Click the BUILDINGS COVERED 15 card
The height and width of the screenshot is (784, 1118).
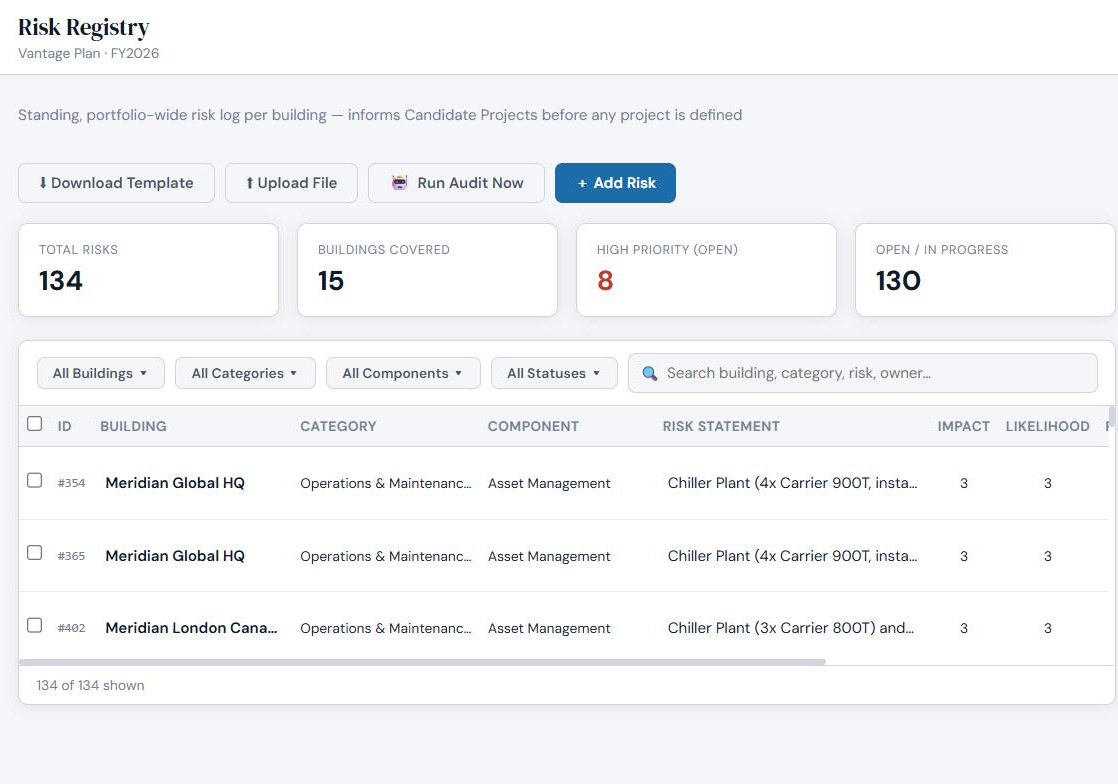(x=427, y=270)
